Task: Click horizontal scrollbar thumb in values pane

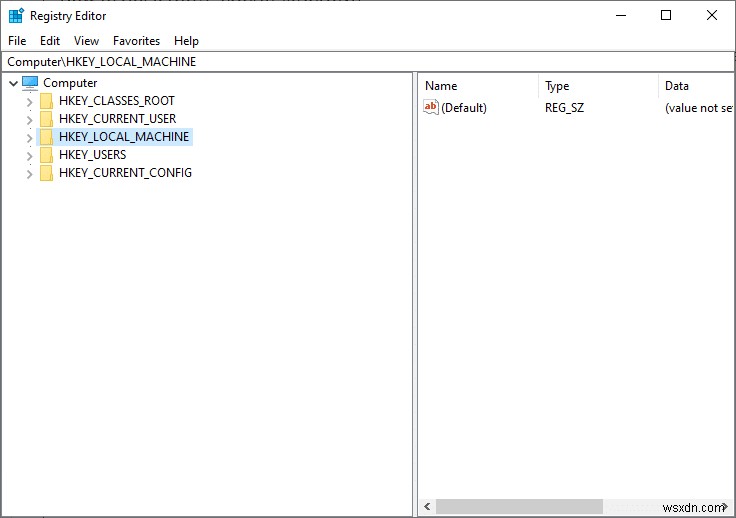Action: point(519,506)
